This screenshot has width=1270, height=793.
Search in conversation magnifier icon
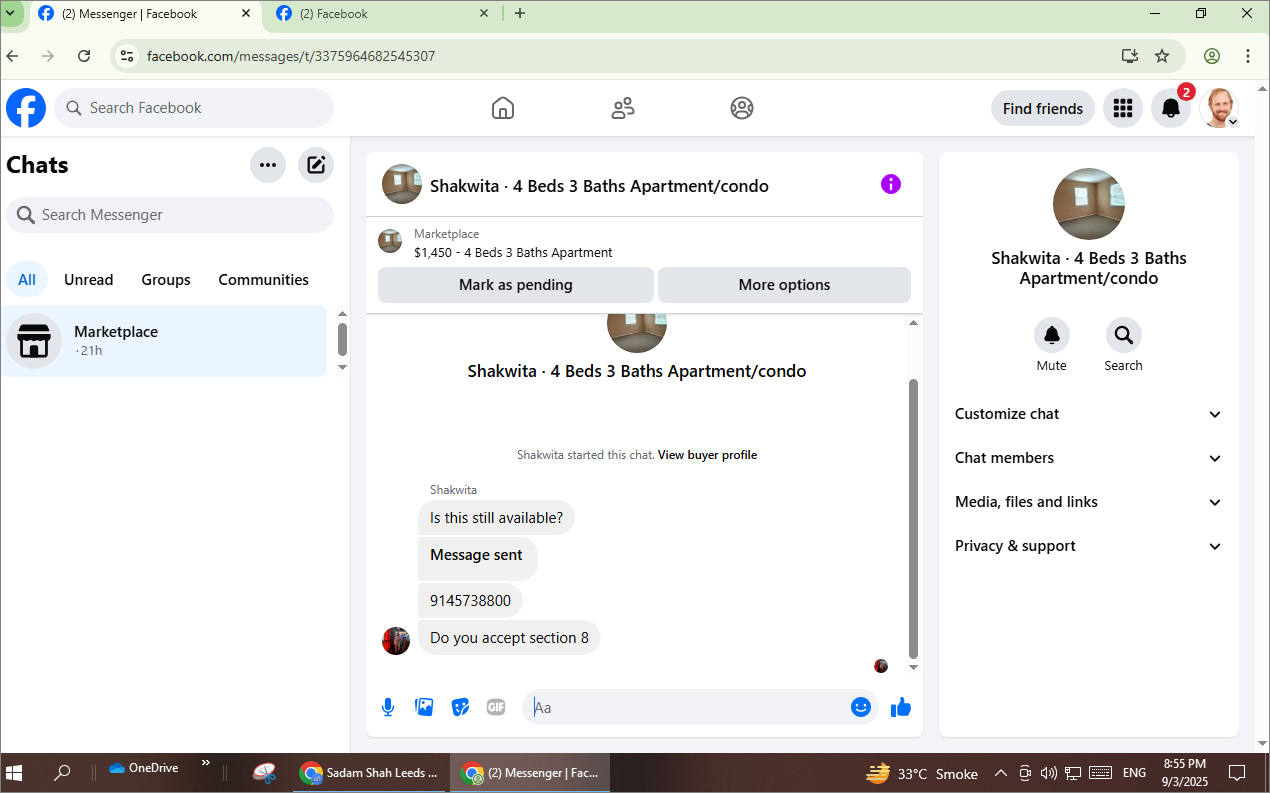(x=1123, y=335)
